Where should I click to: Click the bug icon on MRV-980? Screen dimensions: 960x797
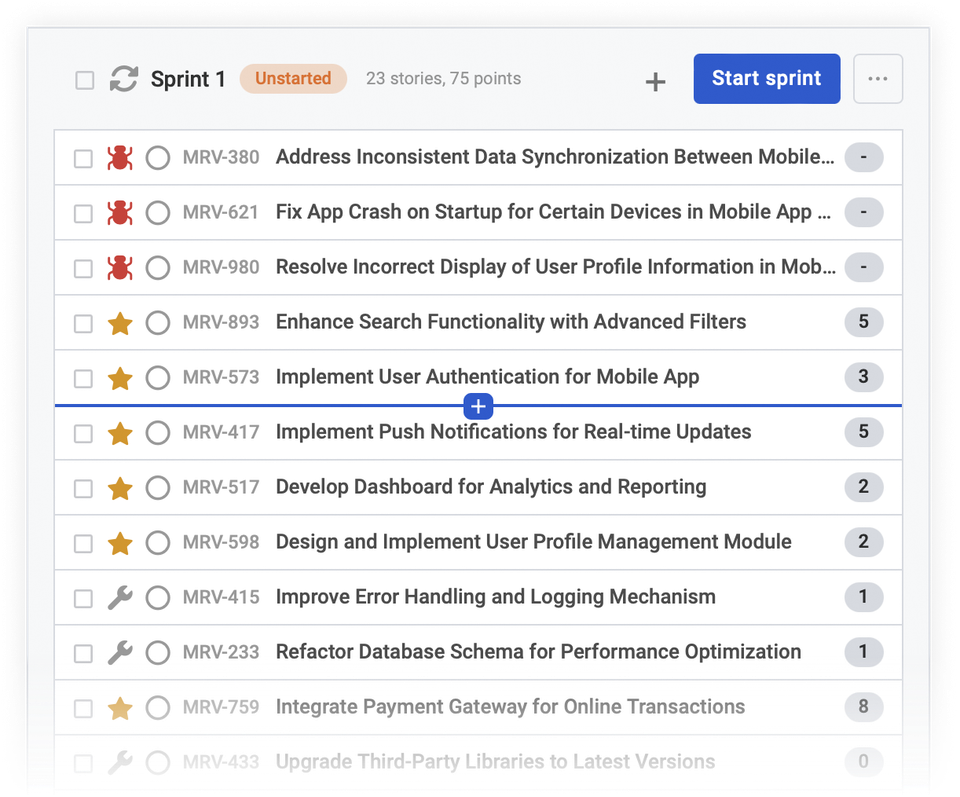[x=119, y=267]
